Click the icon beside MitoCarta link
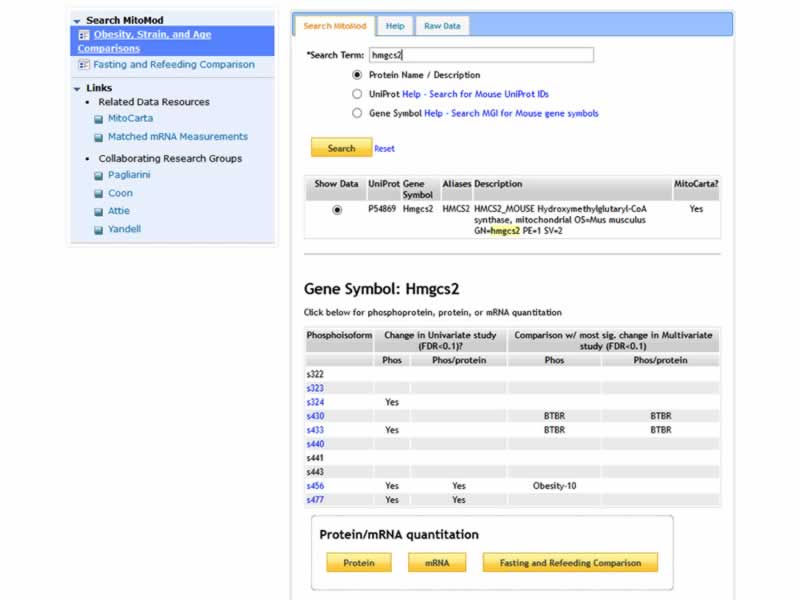 [98, 119]
